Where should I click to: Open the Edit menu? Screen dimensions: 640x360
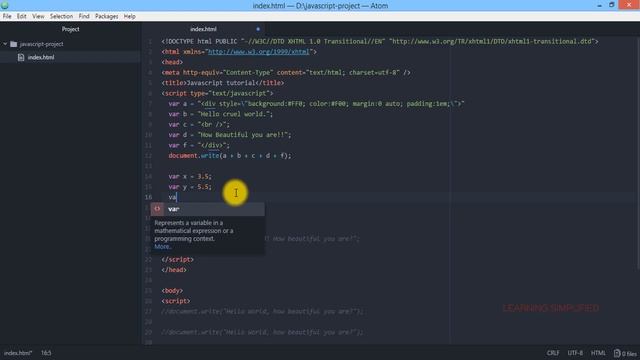(22, 16)
